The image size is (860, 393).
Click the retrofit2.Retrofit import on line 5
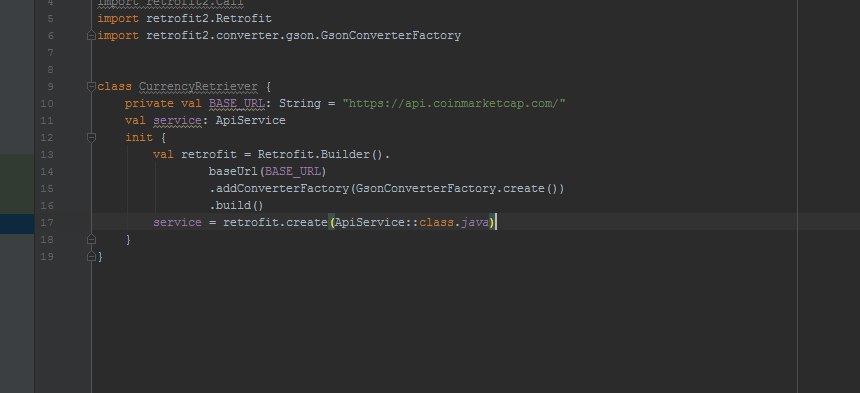pyautogui.click(x=208, y=19)
